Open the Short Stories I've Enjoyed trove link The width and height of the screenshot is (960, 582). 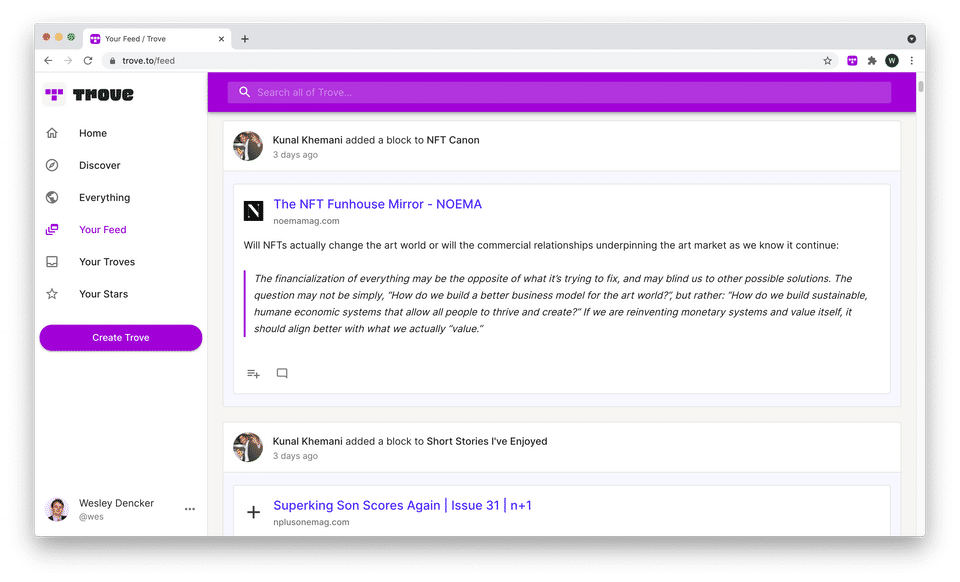coord(487,441)
